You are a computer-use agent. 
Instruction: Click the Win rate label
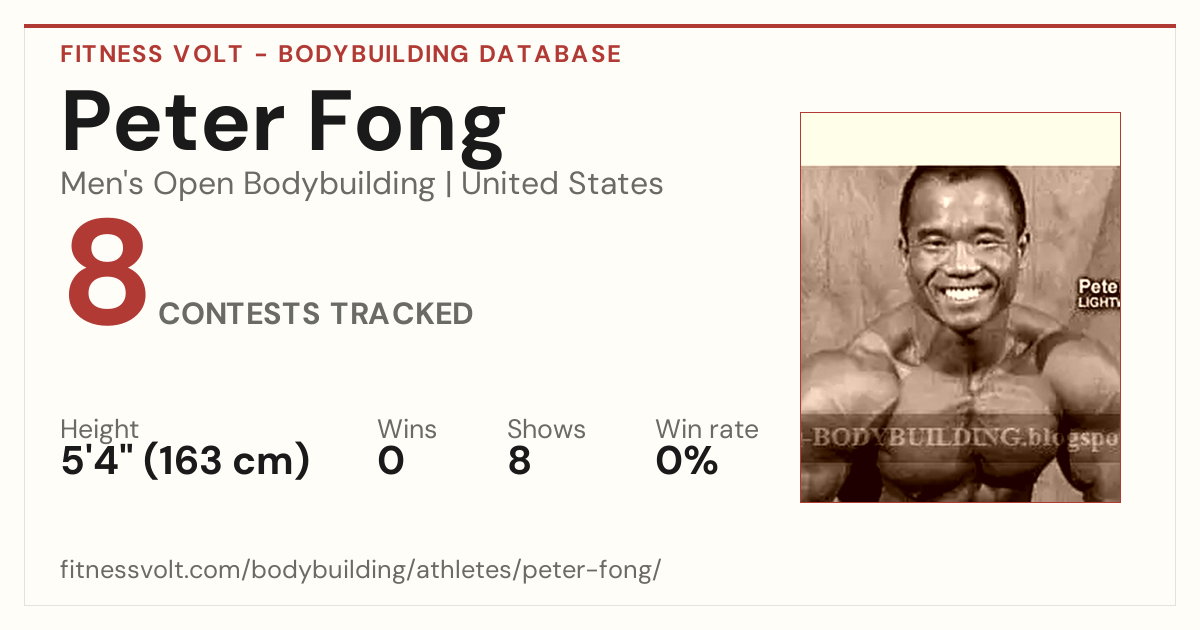pos(707,429)
